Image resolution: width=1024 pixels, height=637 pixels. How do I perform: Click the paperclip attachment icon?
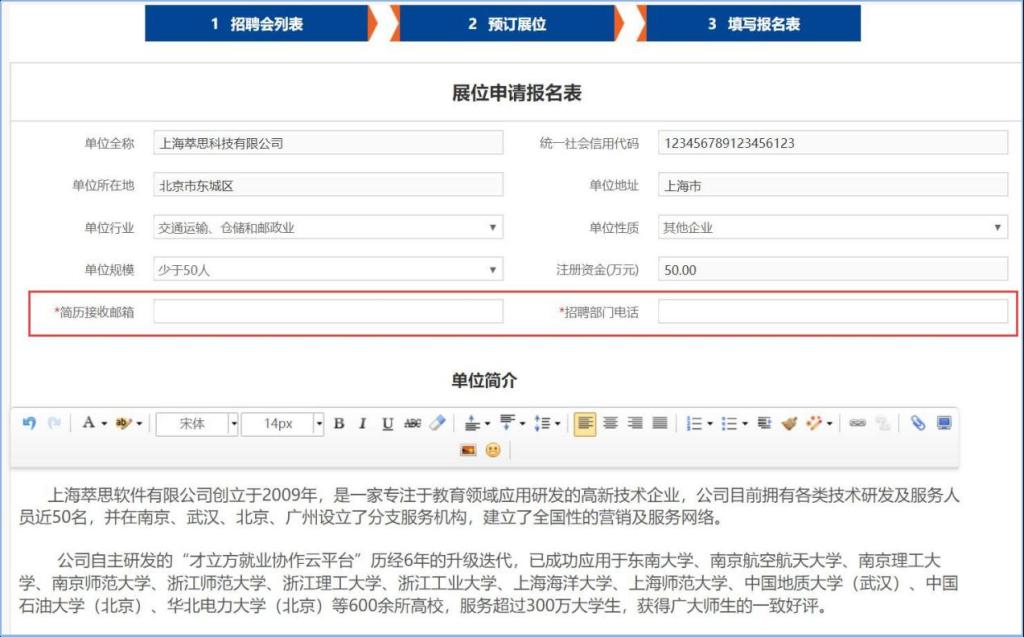tap(918, 423)
